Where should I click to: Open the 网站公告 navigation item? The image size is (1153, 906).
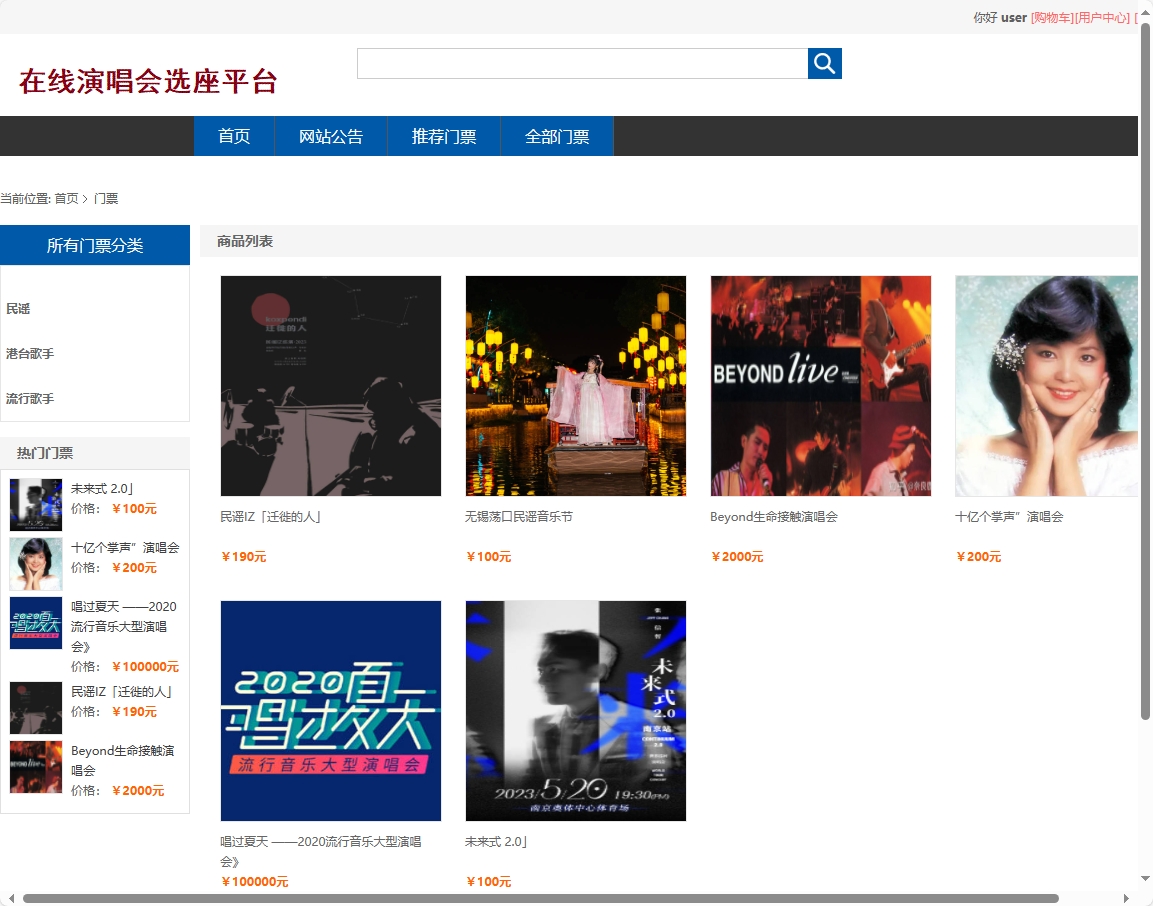(x=330, y=136)
